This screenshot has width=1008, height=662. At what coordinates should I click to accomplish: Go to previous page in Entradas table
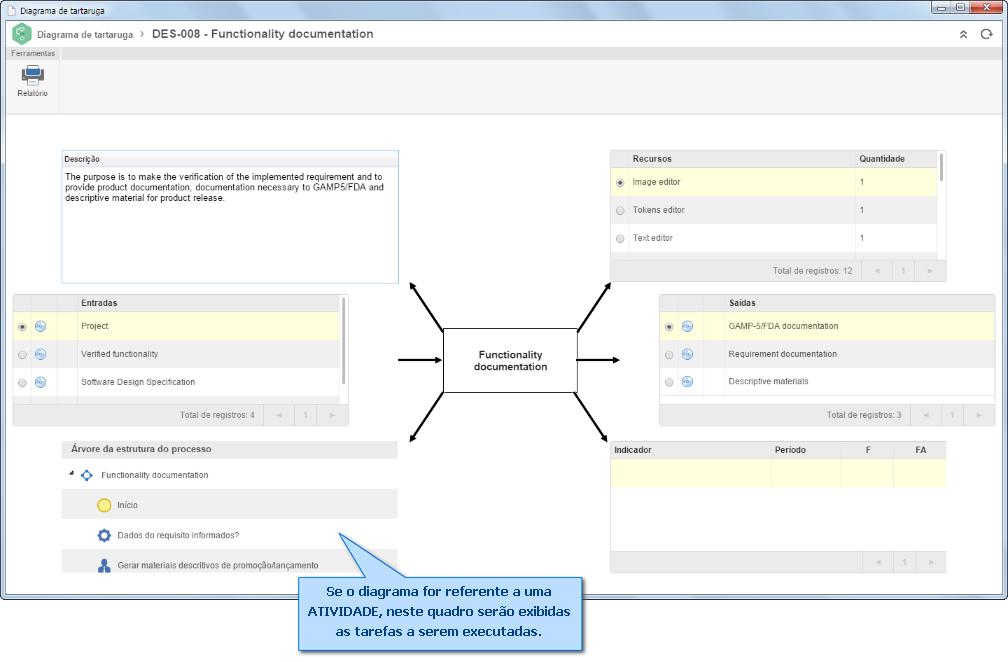279,415
